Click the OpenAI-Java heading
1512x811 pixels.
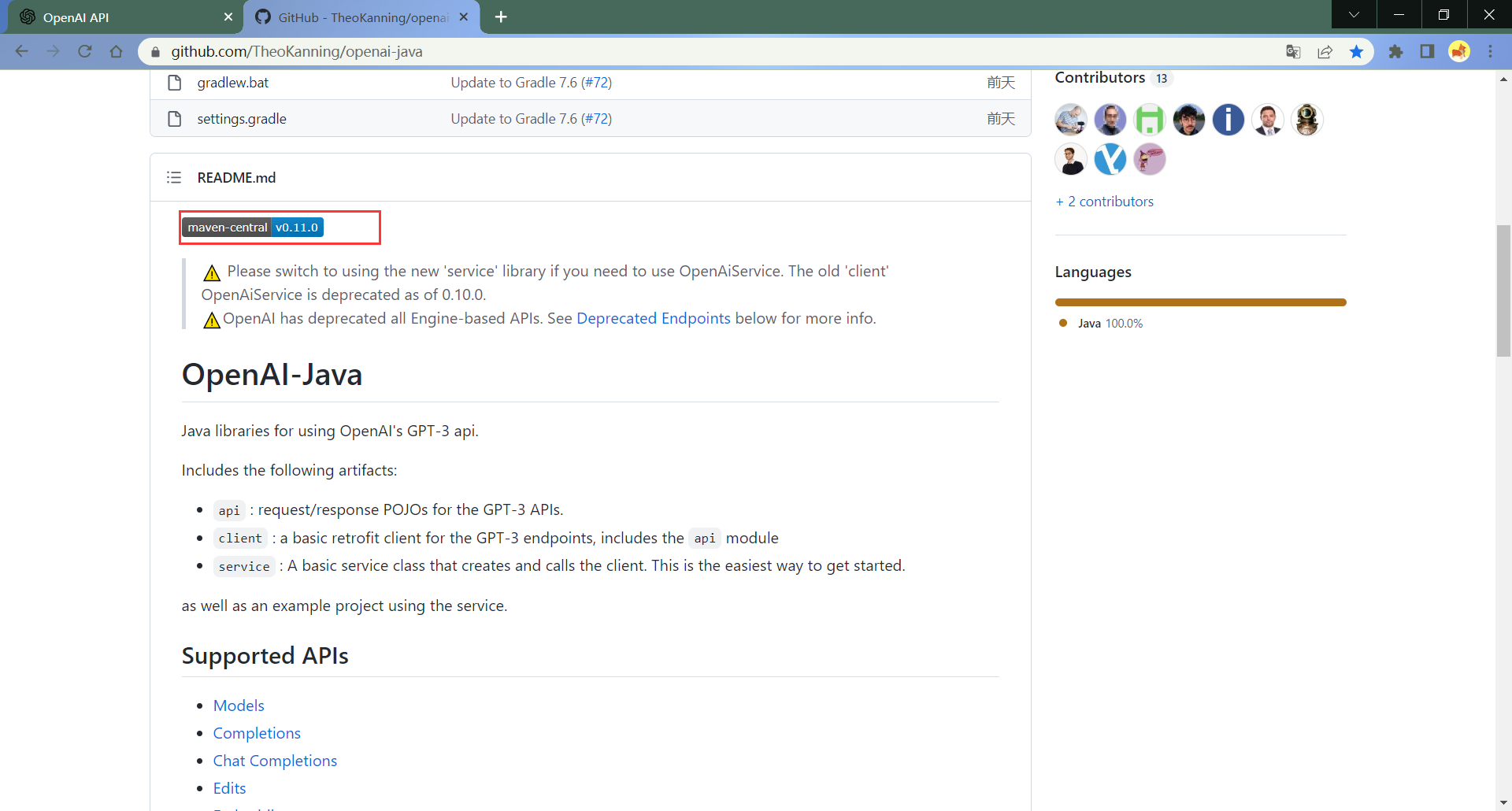click(x=272, y=374)
